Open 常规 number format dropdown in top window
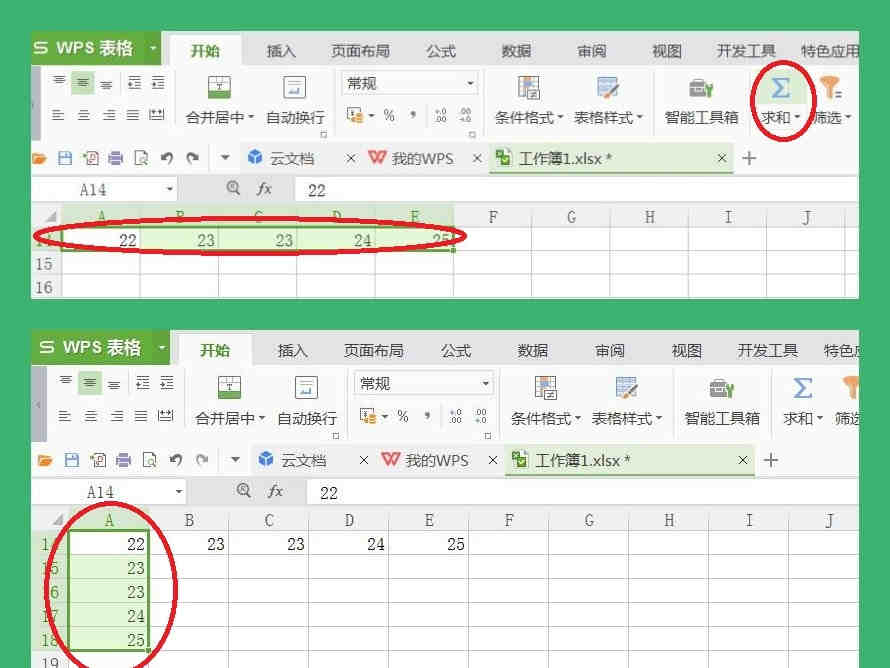This screenshot has height=668, width=890. (470, 84)
